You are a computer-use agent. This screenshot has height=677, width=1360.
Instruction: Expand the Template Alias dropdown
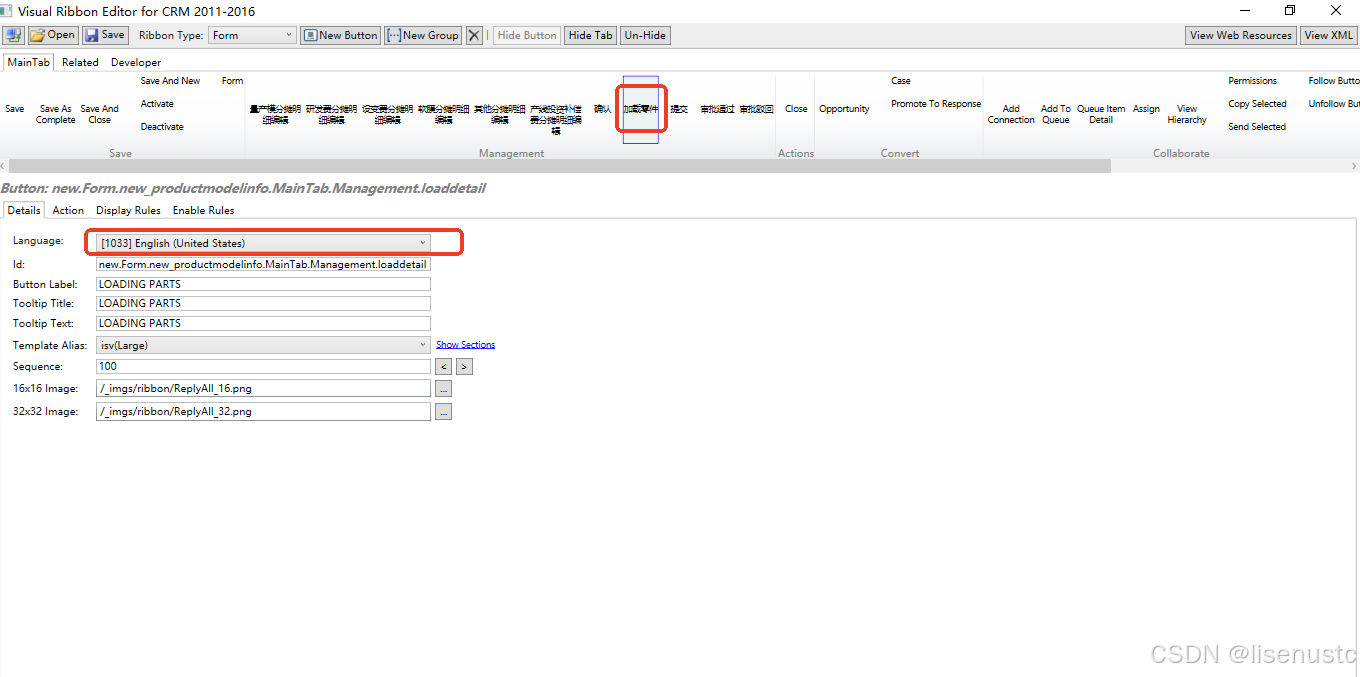point(422,344)
